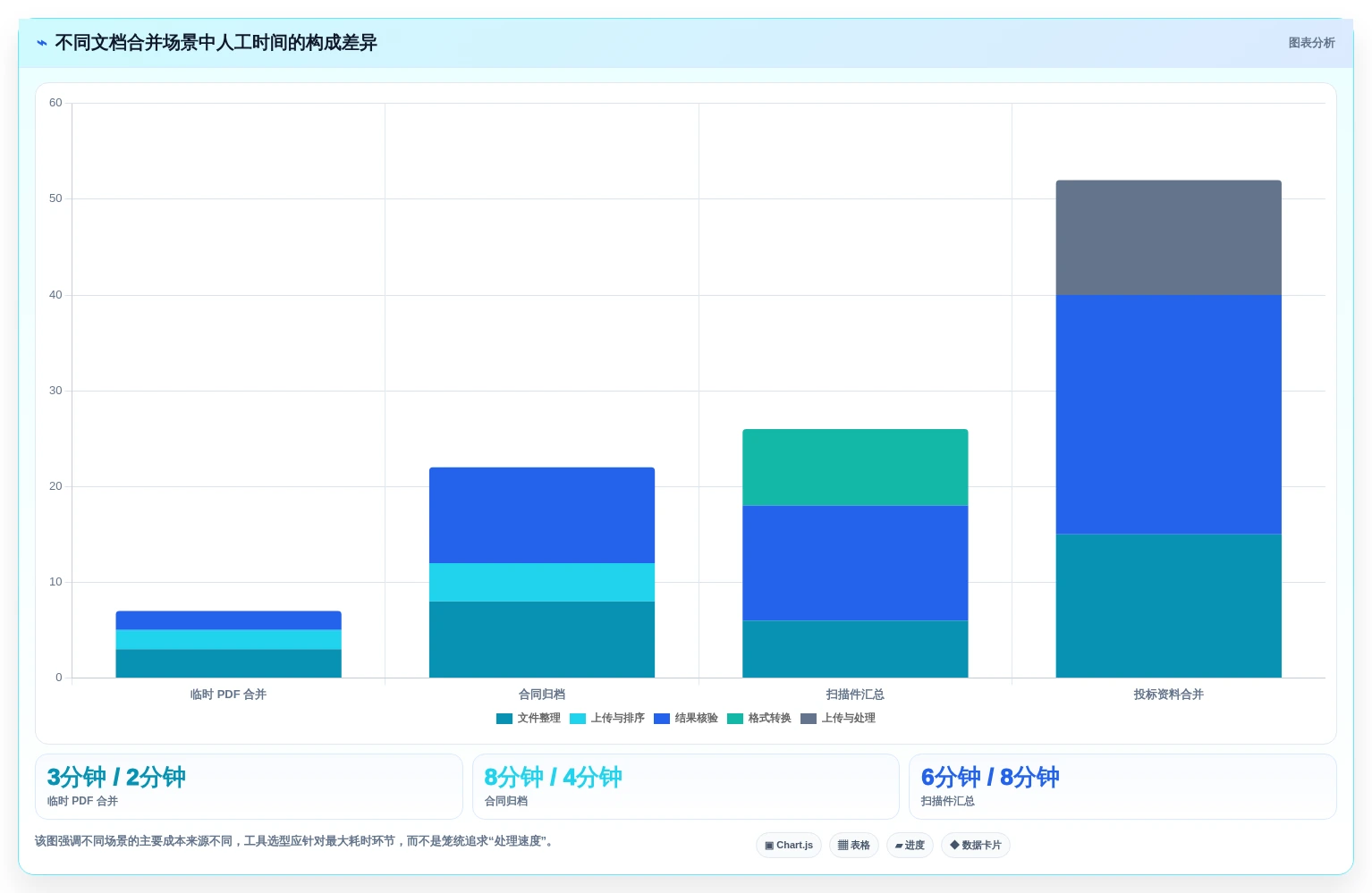The image size is (1372, 893).
Task: Click the 扫描件汇总 x-axis label
Action: pyautogui.click(x=855, y=695)
